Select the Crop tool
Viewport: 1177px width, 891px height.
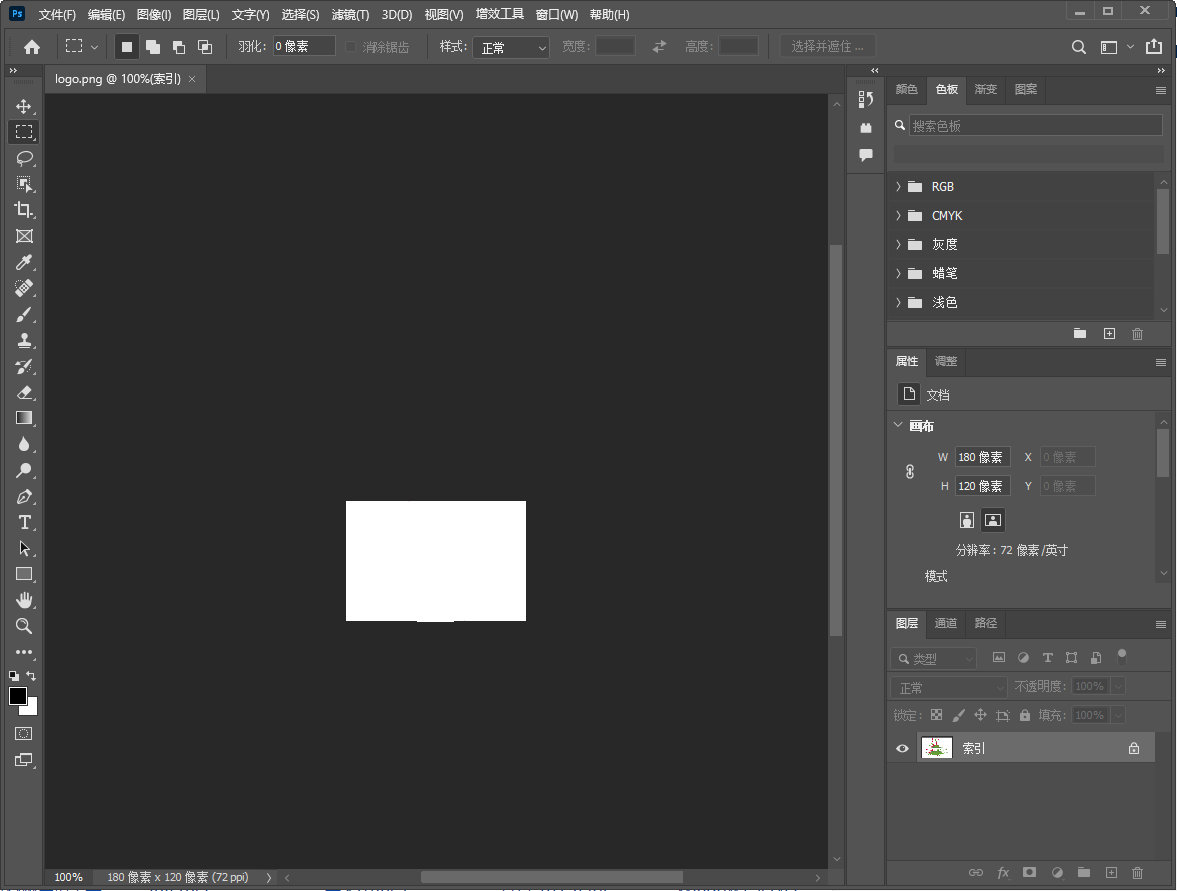(x=24, y=210)
